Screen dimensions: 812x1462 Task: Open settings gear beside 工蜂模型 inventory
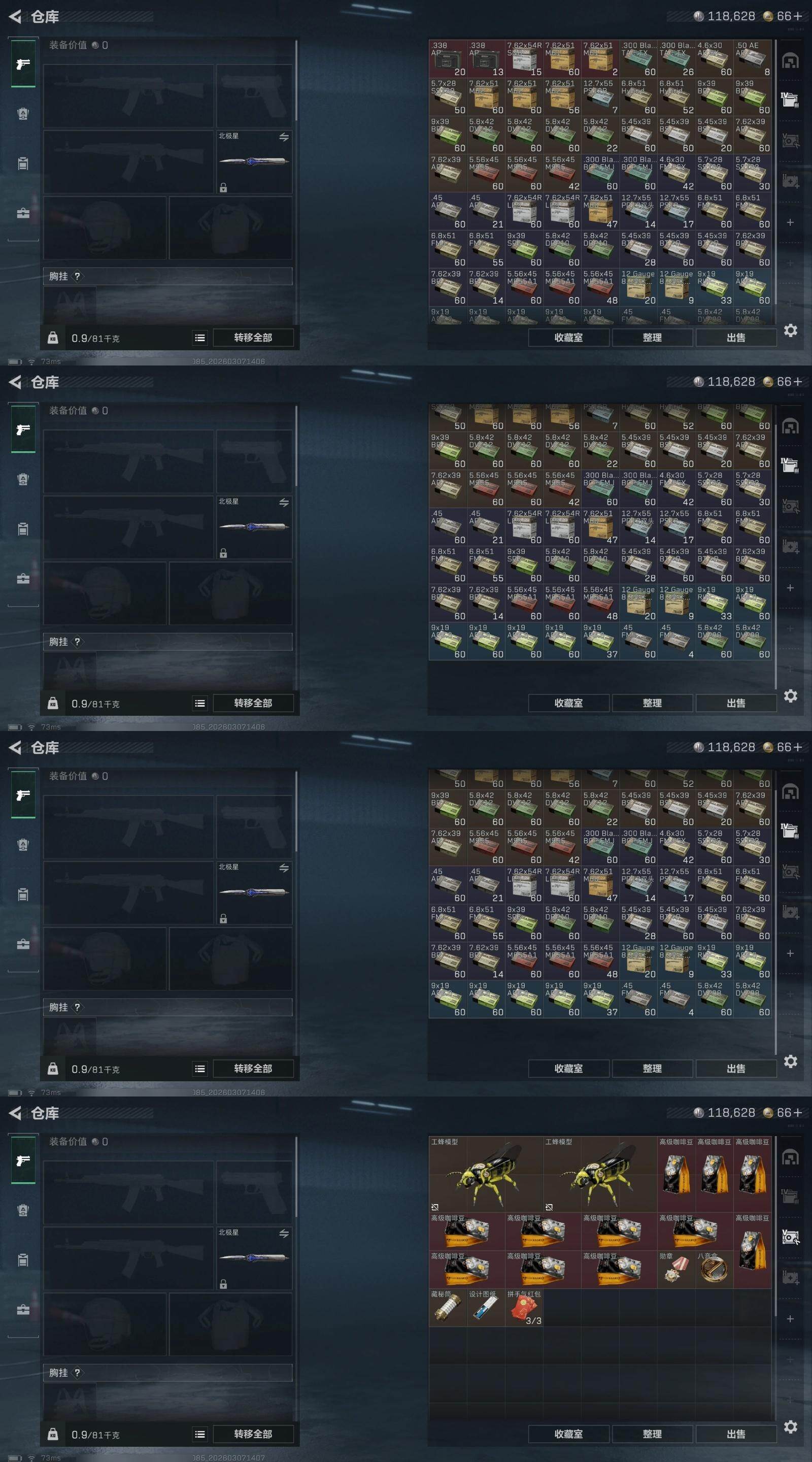(791, 1426)
